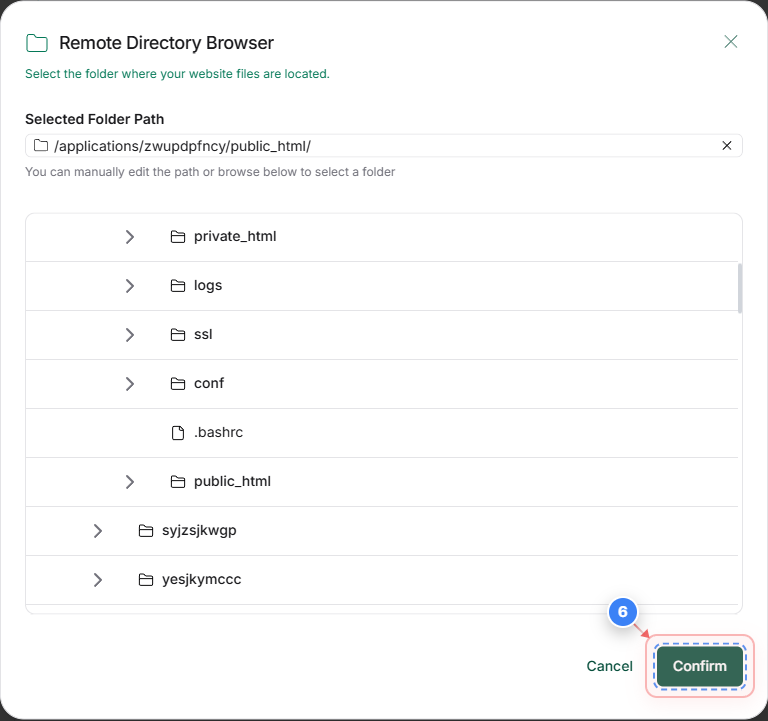Viewport: 768px width, 721px height.
Task: Expand the private_html folder
Action: (x=129, y=237)
